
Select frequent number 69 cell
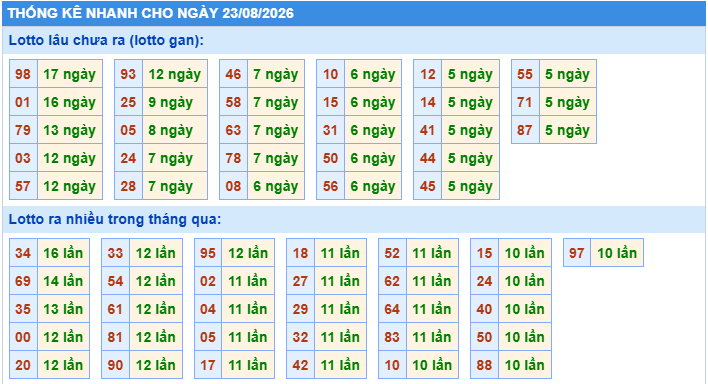click(x=23, y=281)
